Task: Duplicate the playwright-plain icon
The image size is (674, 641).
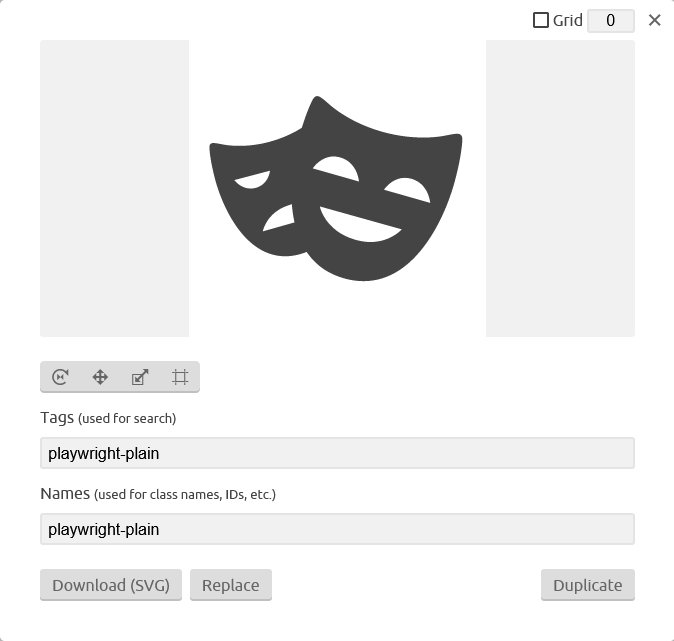Action: coord(588,585)
